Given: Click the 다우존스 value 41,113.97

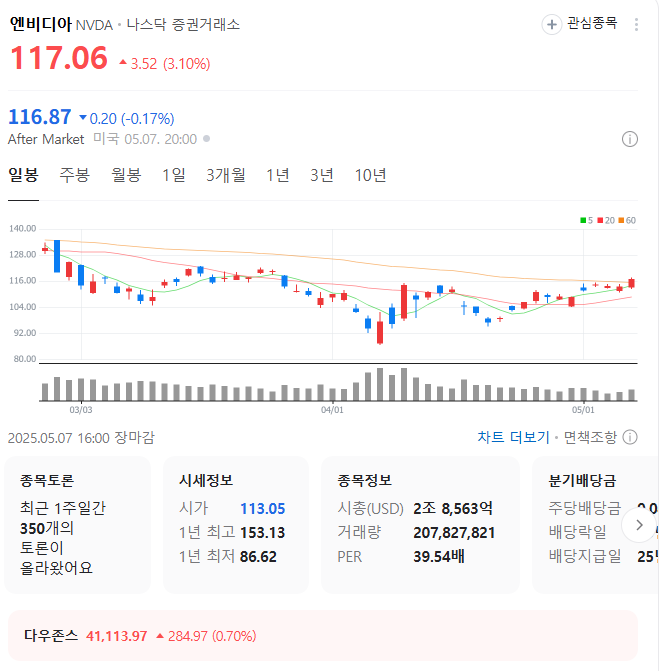Looking at the screenshot, I should click(x=116, y=636).
